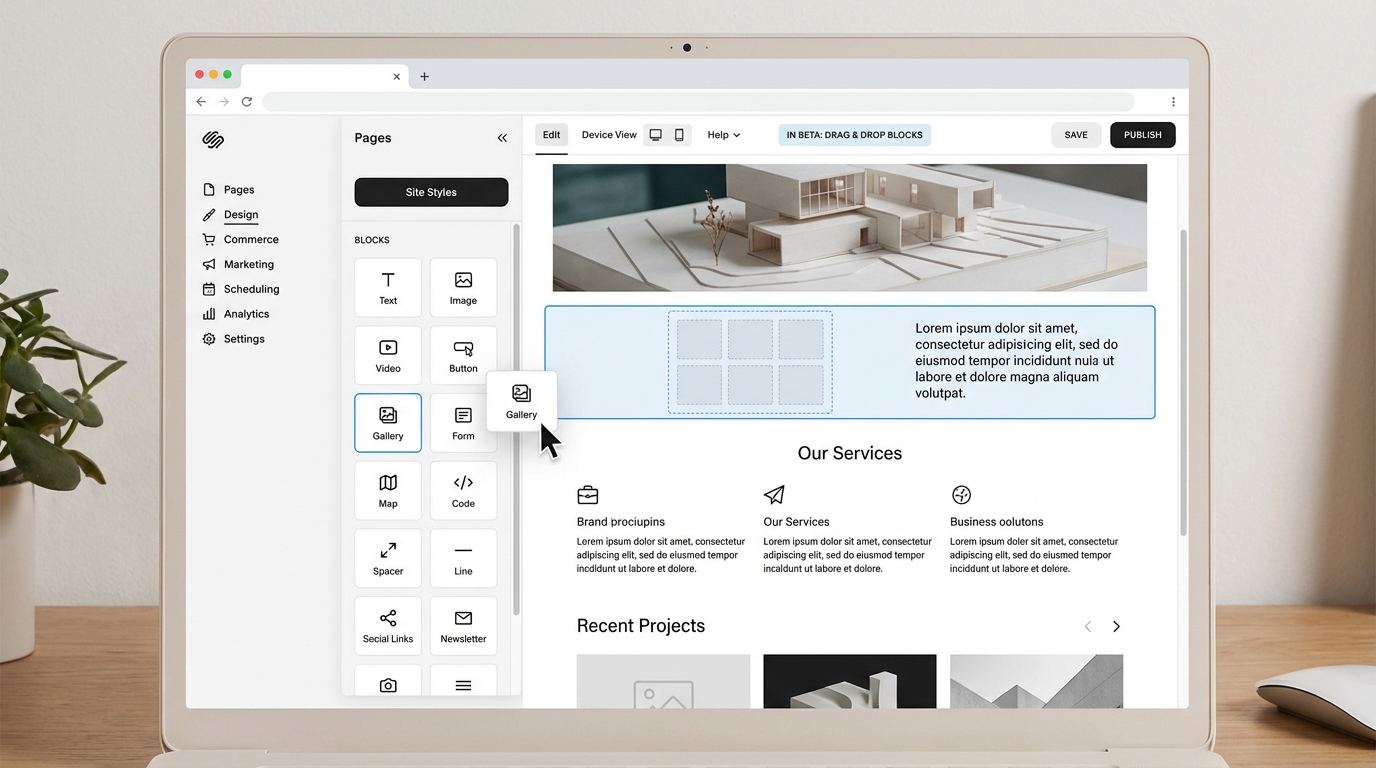Viewport: 1376px width, 768px height.
Task: Switch to mobile device view
Action: point(679,132)
